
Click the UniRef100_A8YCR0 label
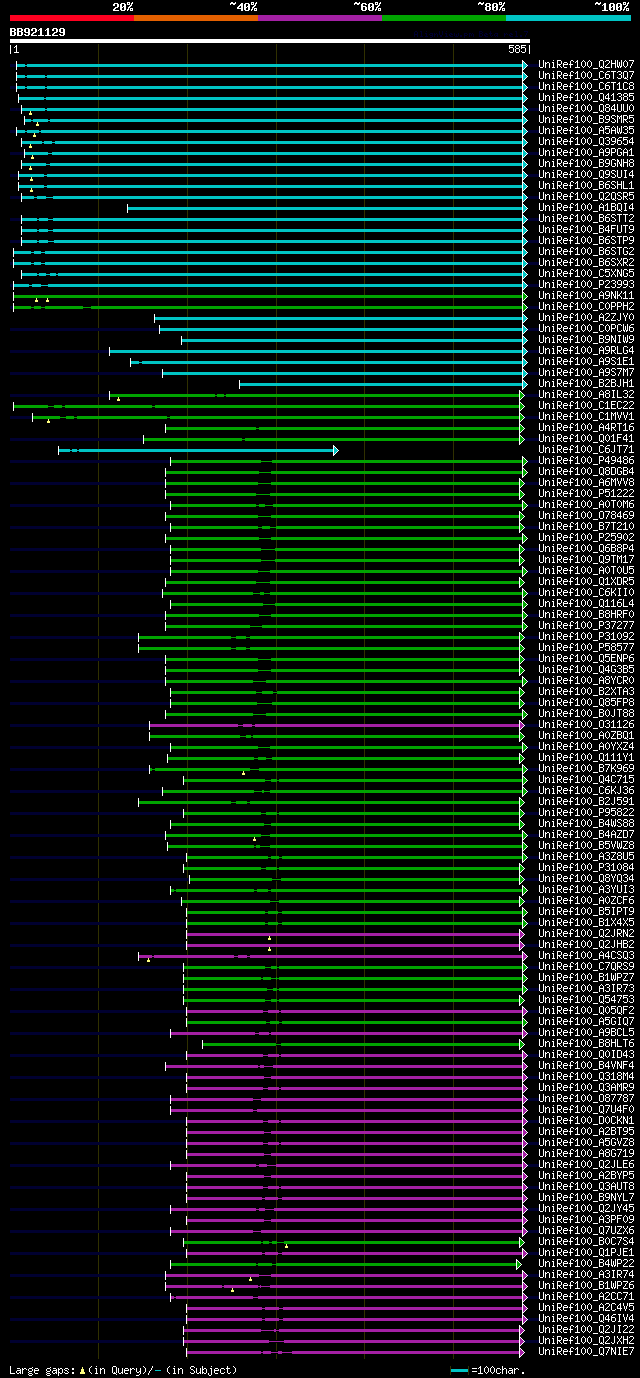586,680
